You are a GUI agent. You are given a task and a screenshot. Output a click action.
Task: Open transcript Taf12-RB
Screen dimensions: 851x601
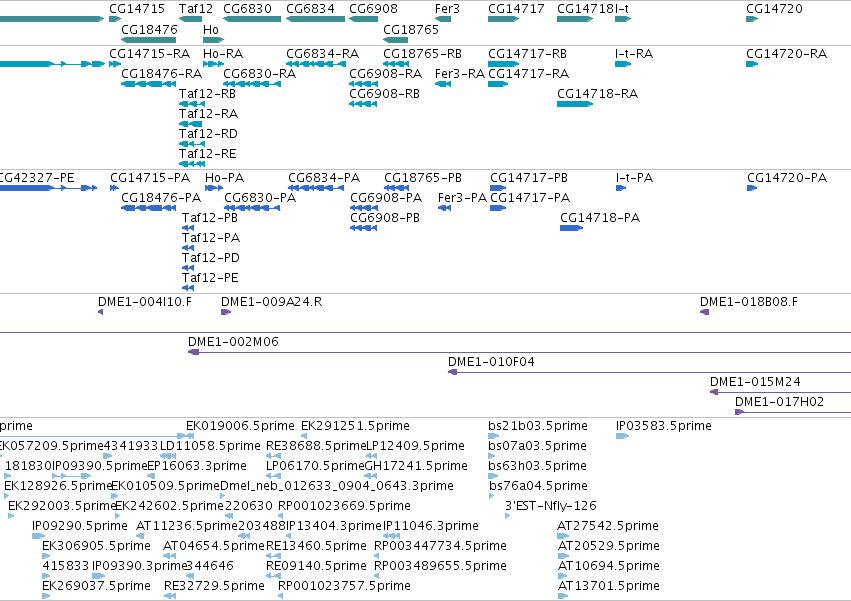pyautogui.click(x=207, y=93)
